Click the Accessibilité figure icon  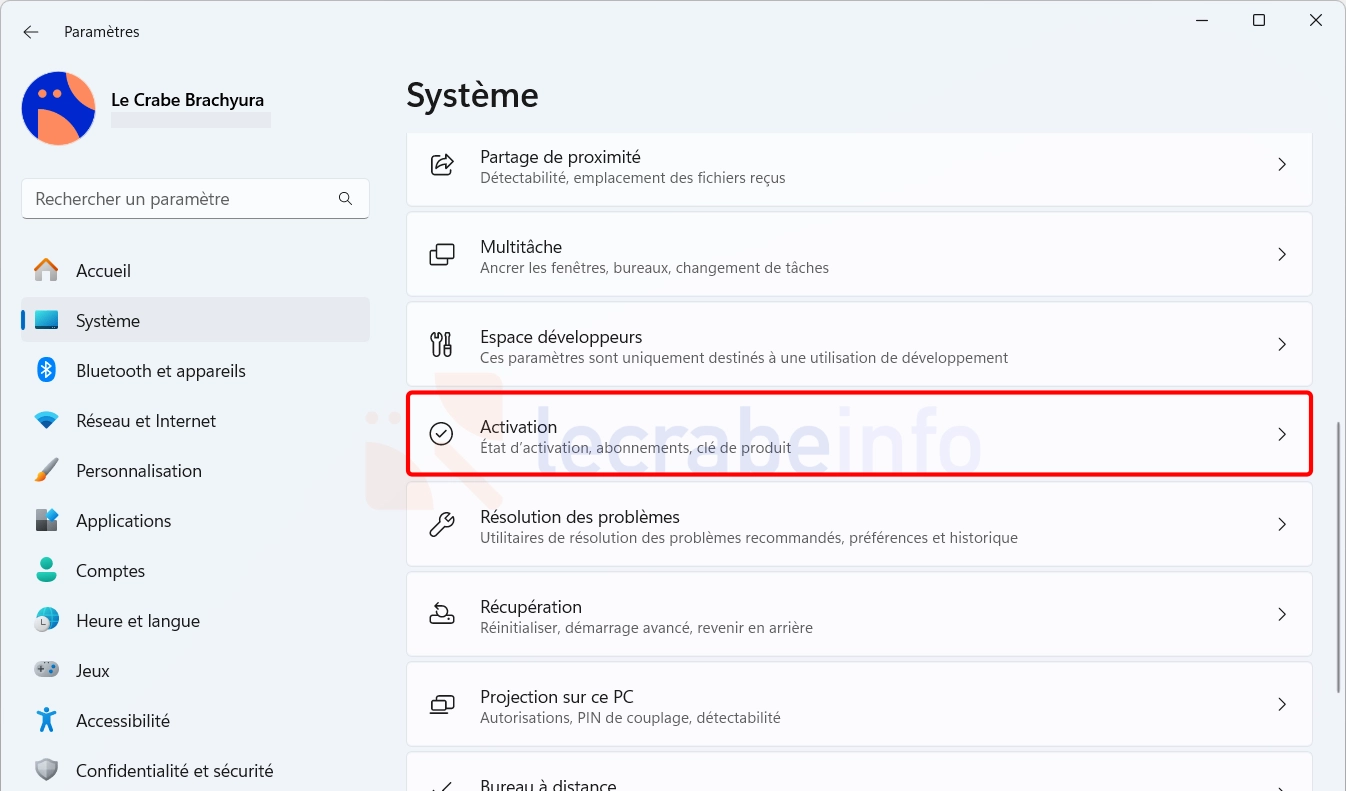click(x=46, y=720)
